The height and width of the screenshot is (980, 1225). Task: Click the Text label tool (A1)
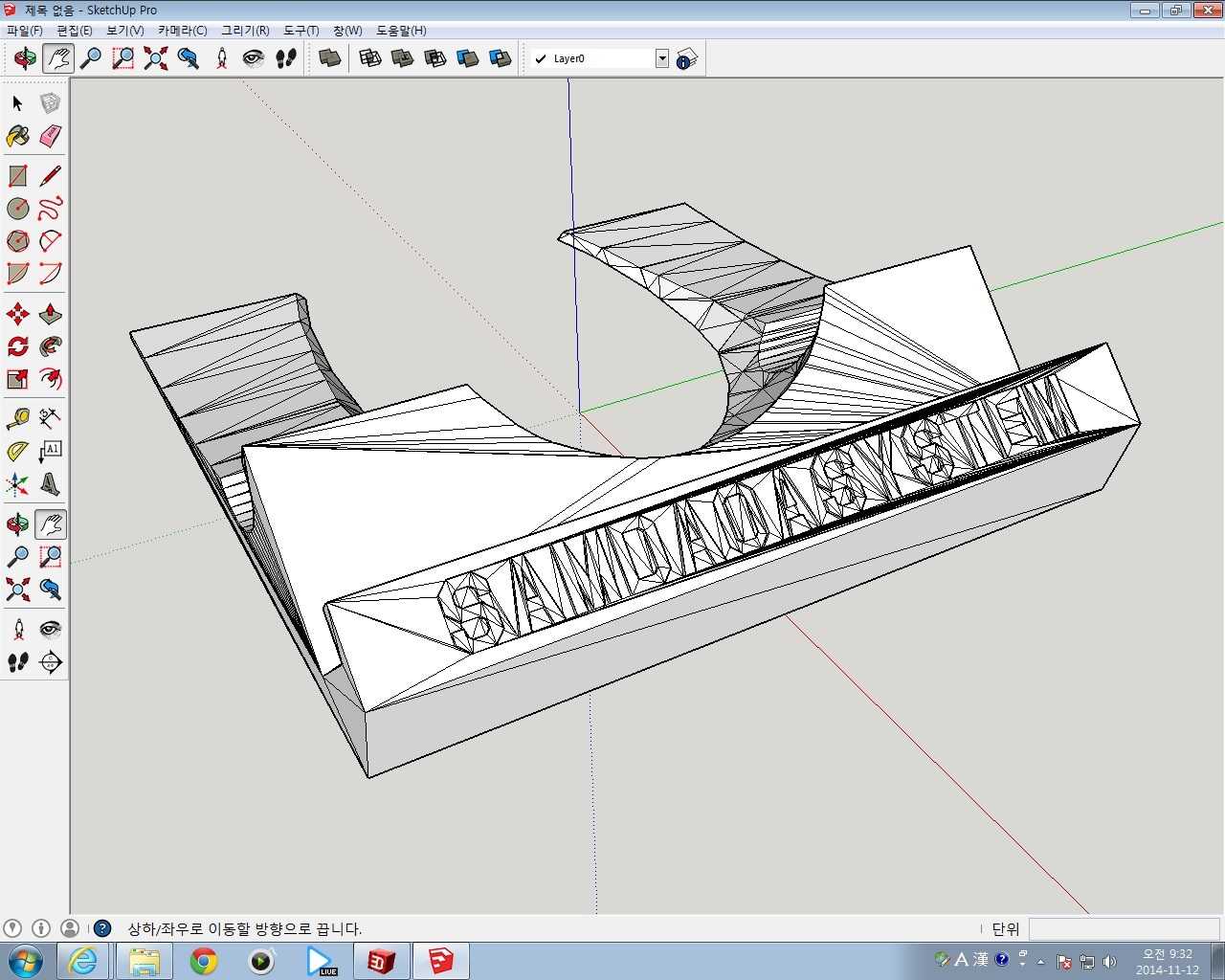point(50,452)
